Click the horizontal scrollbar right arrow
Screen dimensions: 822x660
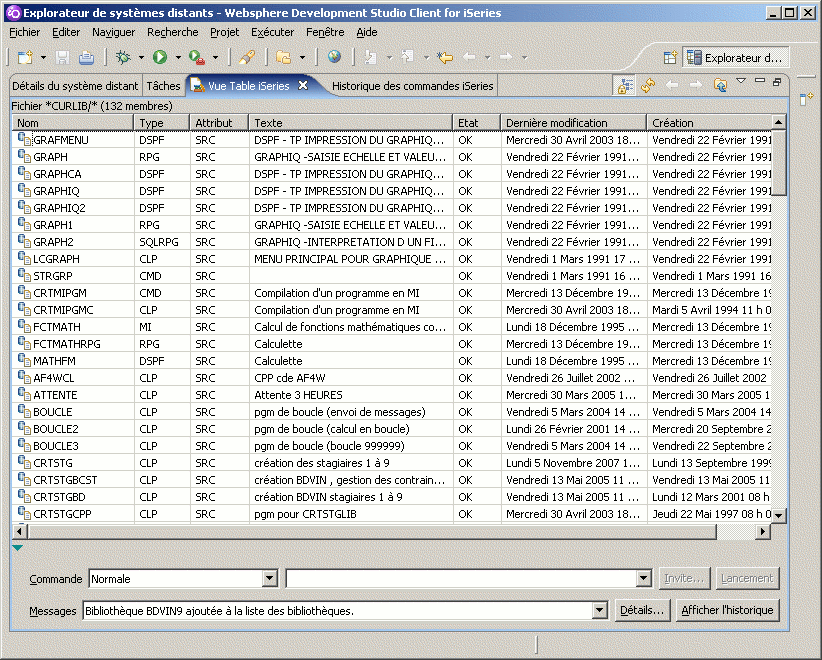click(763, 532)
